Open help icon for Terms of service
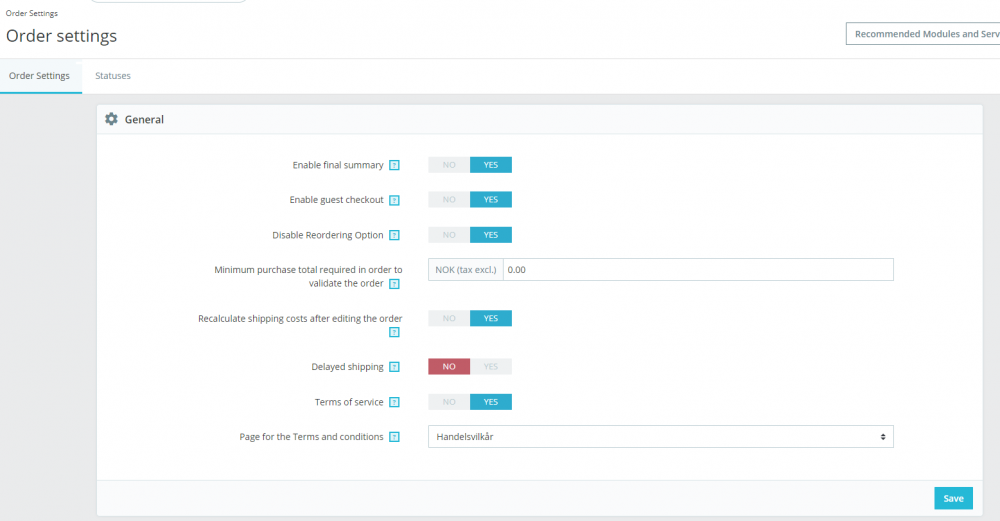This screenshot has height=521, width=1000. click(x=394, y=402)
